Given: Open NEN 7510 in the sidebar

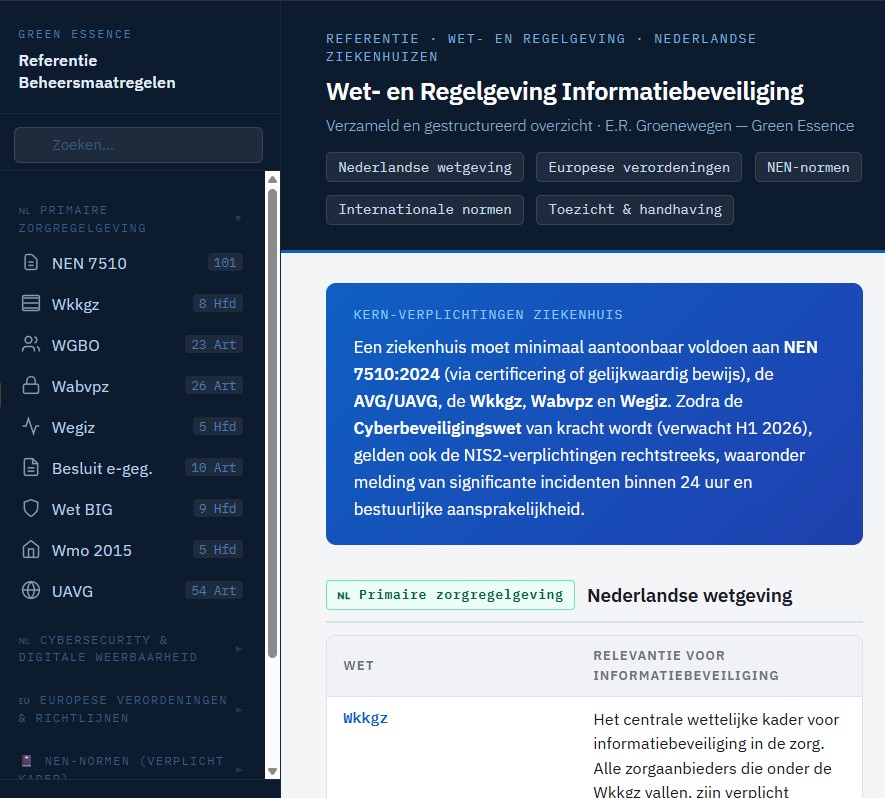Looking at the screenshot, I should (x=132, y=263).
